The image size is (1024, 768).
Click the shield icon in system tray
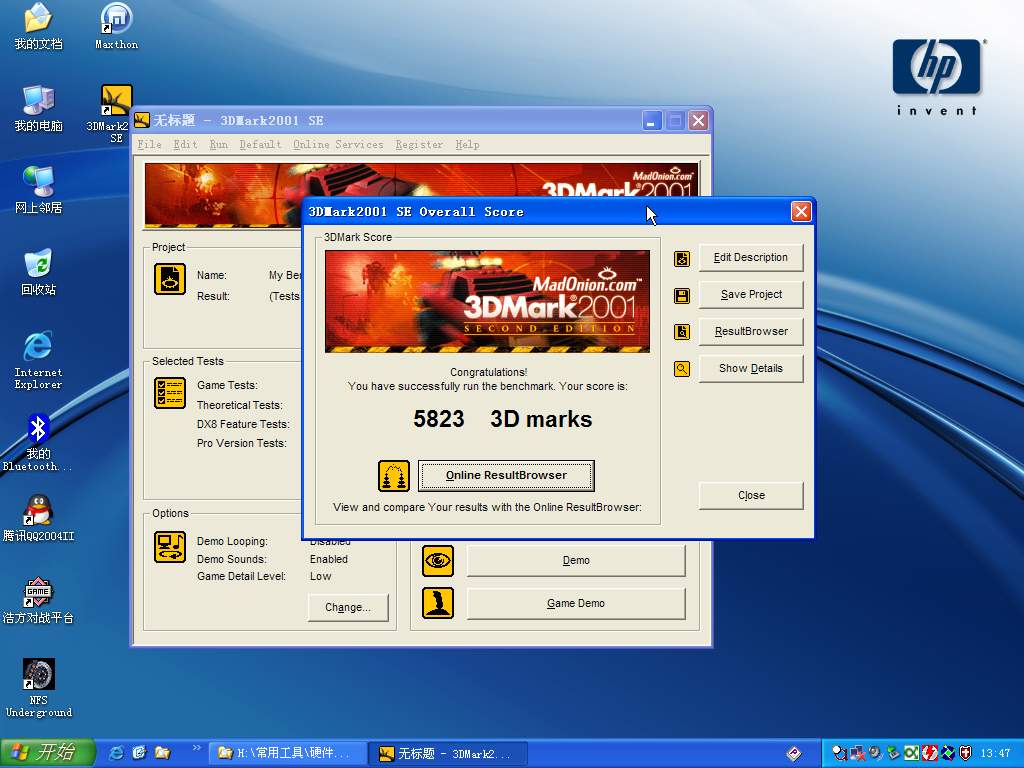(966, 753)
